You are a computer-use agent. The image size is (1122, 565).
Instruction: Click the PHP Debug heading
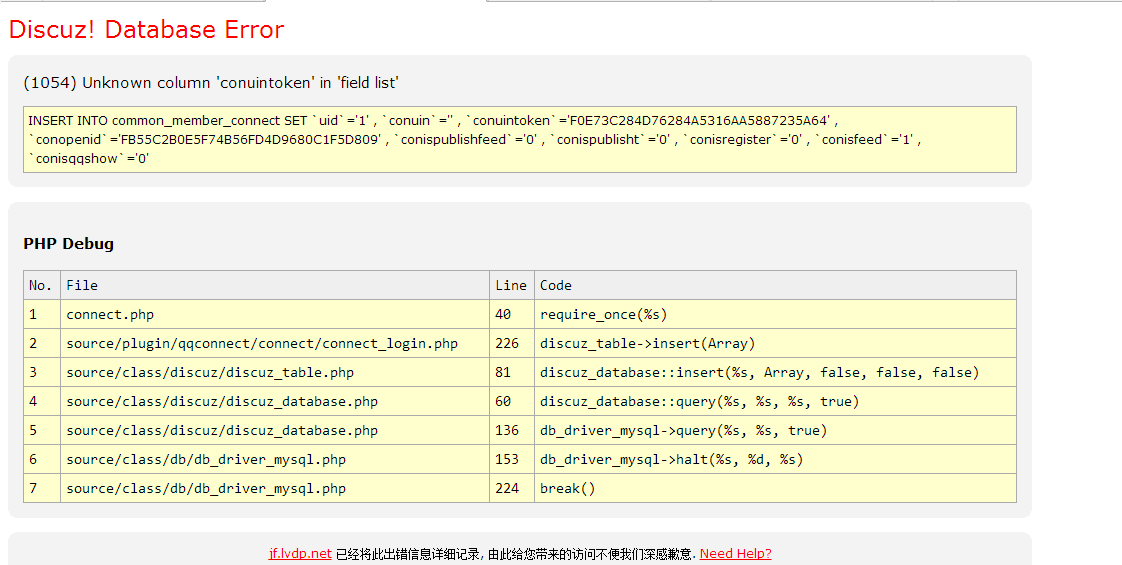68,244
